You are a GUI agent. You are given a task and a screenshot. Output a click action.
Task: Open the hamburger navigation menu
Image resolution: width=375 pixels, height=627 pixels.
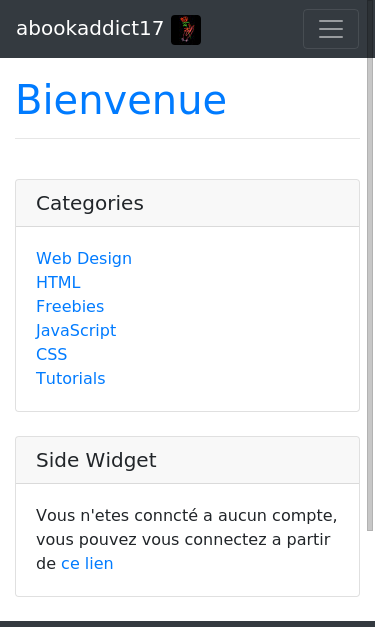(x=331, y=29)
